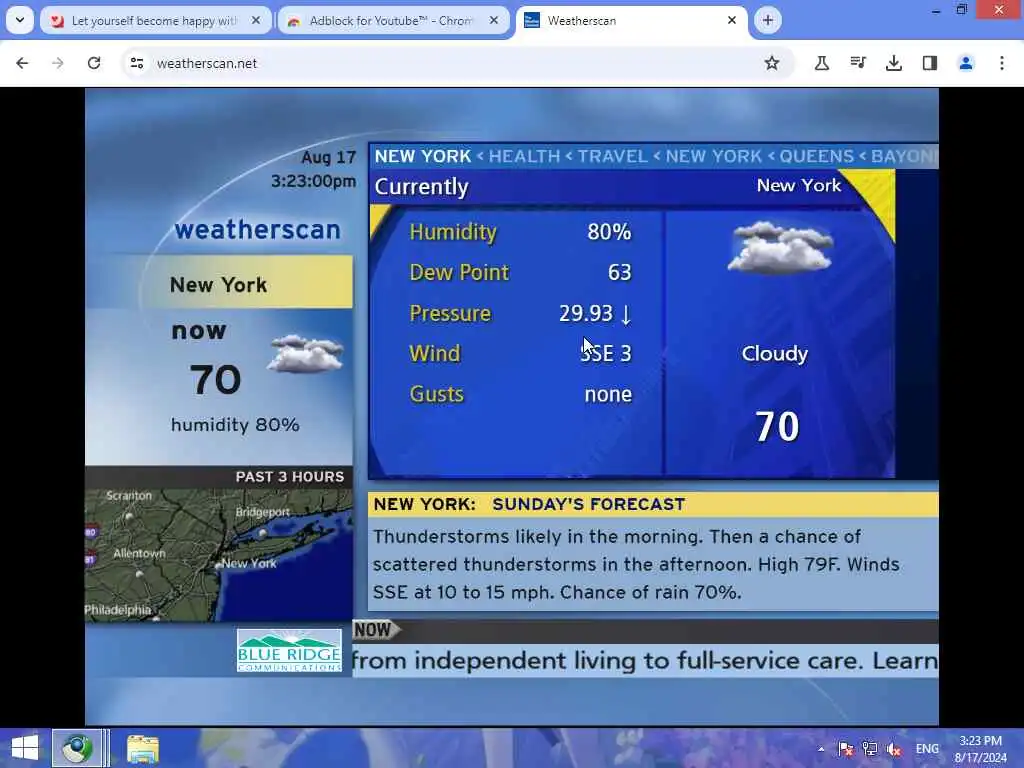Click the Chrome taskbar icon
This screenshot has height=768, width=1024.
click(x=77, y=748)
